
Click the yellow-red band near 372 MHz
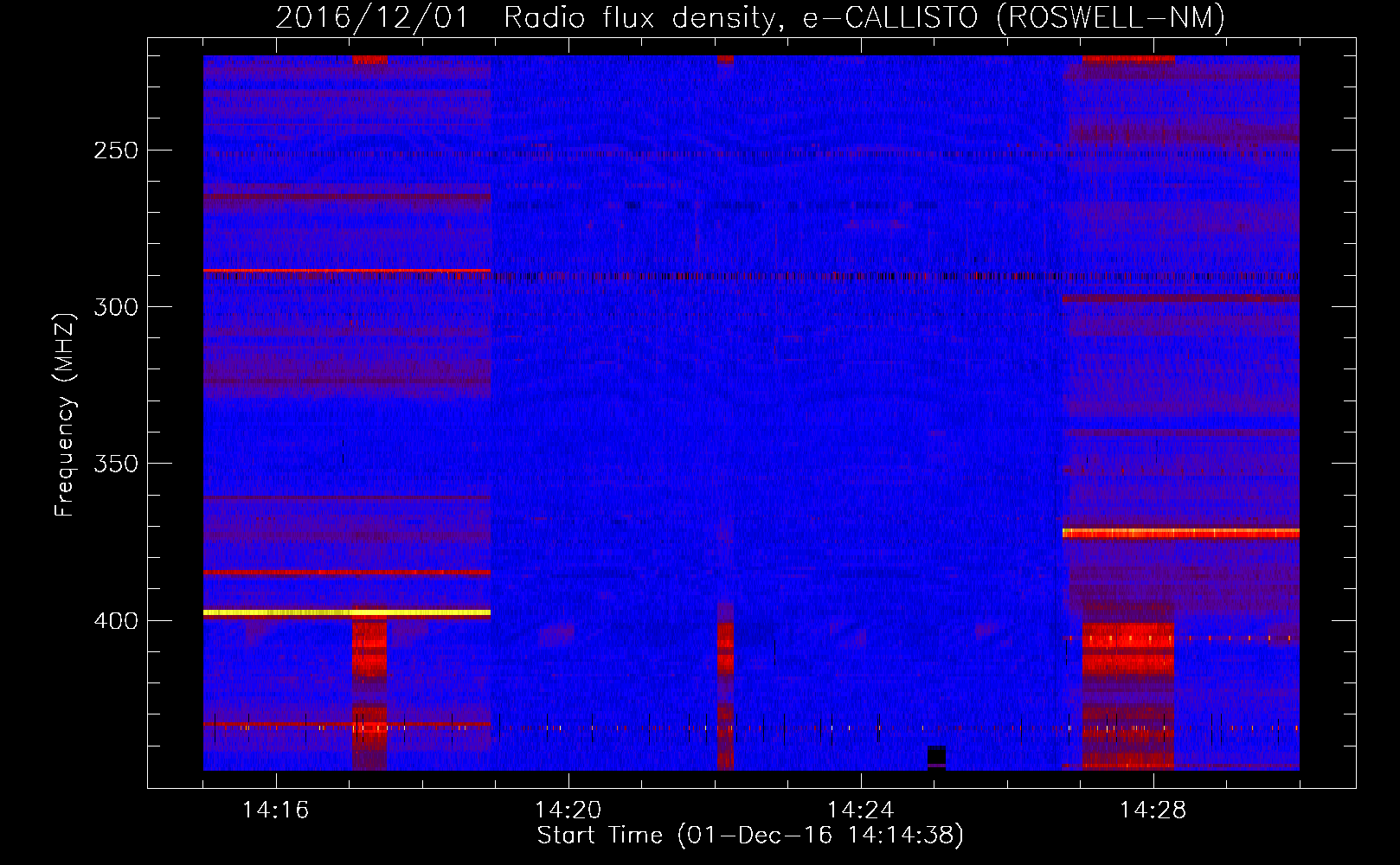[1181, 533]
